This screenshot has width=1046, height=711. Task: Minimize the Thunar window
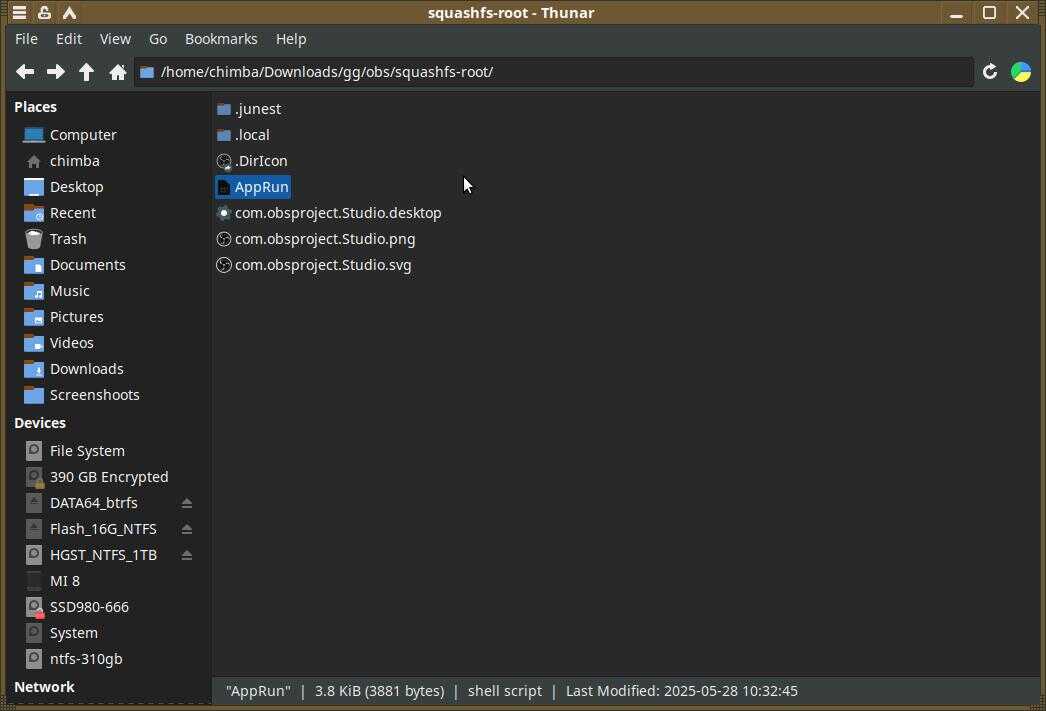pyautogui.click(x=957, y=13)
